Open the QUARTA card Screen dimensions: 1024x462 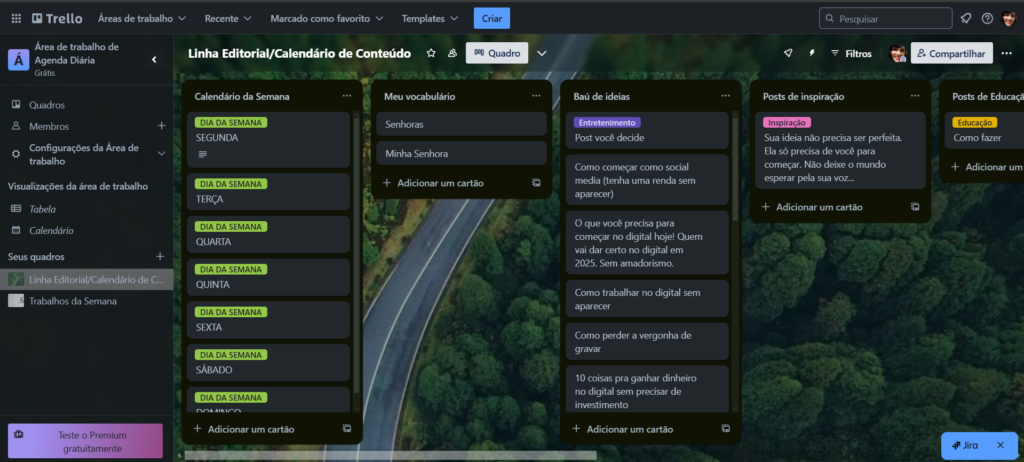(268, 235)
